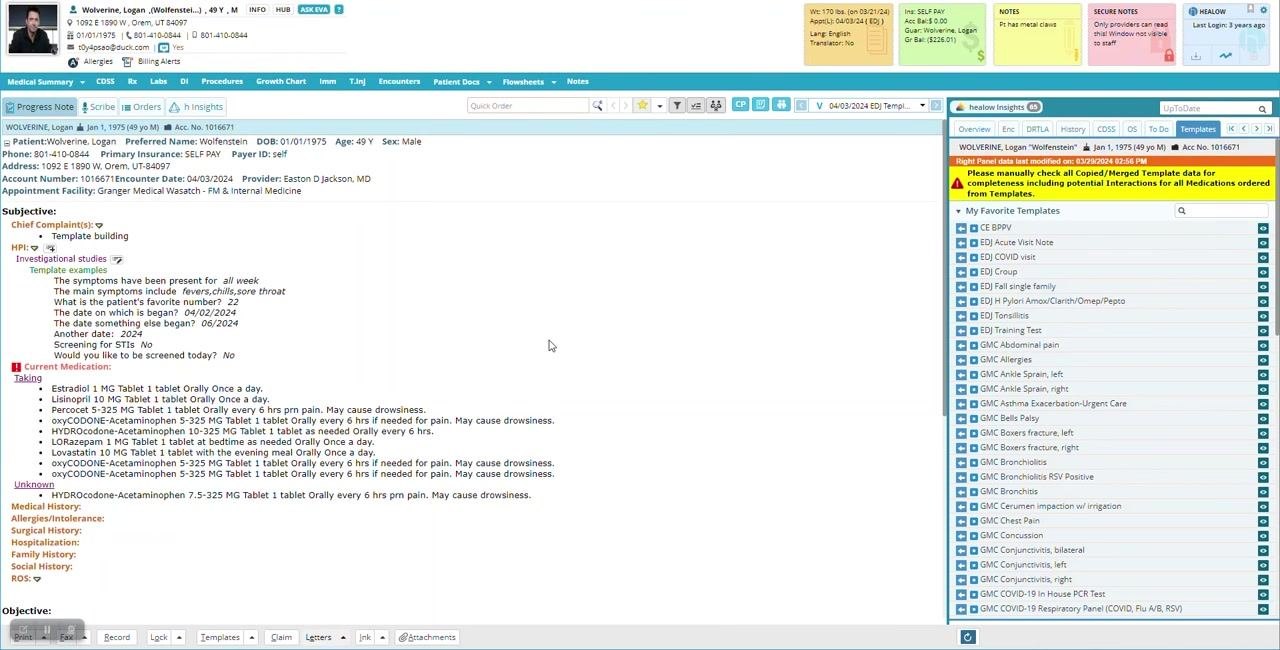Click the lock icon in Secure Notes card

tap(1168, 56)
